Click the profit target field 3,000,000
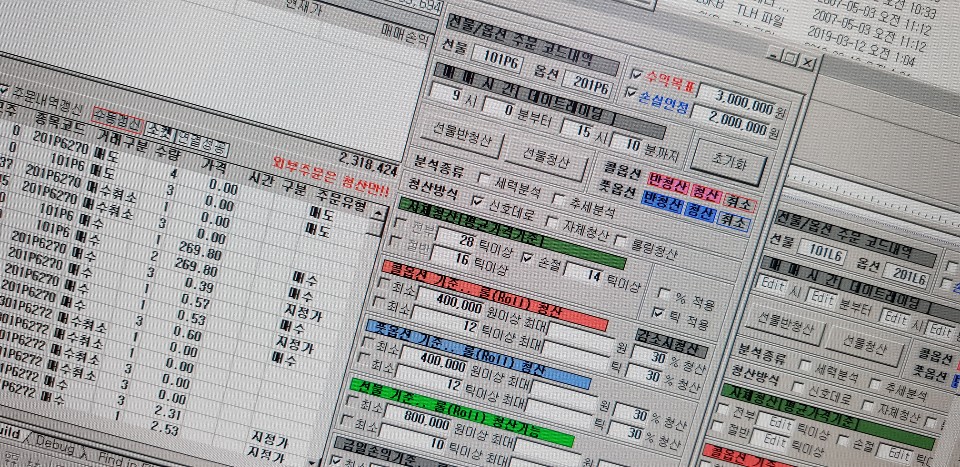This screenshot has height=467, width=960. [x=737, y=100]
